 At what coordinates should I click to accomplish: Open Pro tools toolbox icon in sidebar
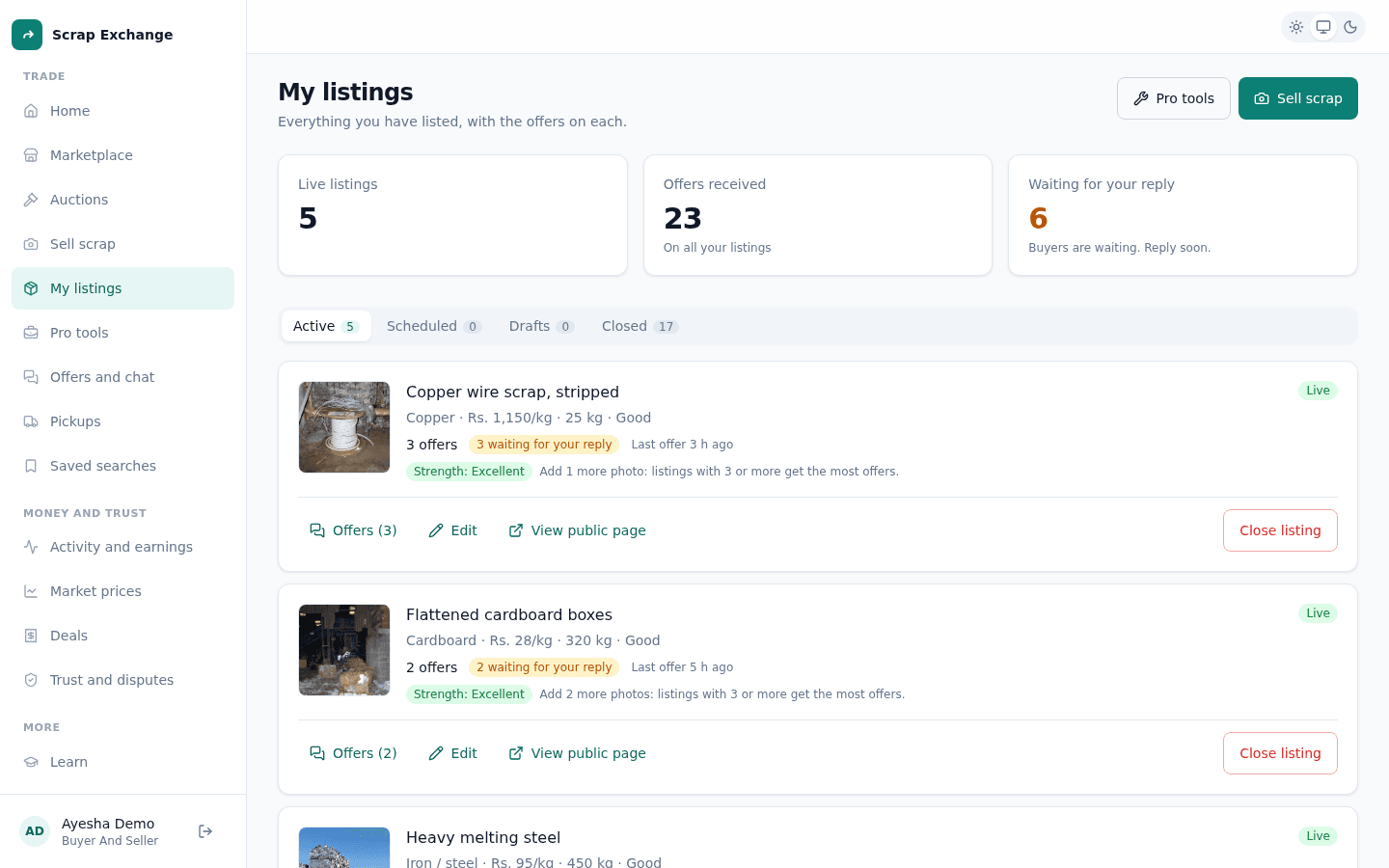tap(31, 333)
